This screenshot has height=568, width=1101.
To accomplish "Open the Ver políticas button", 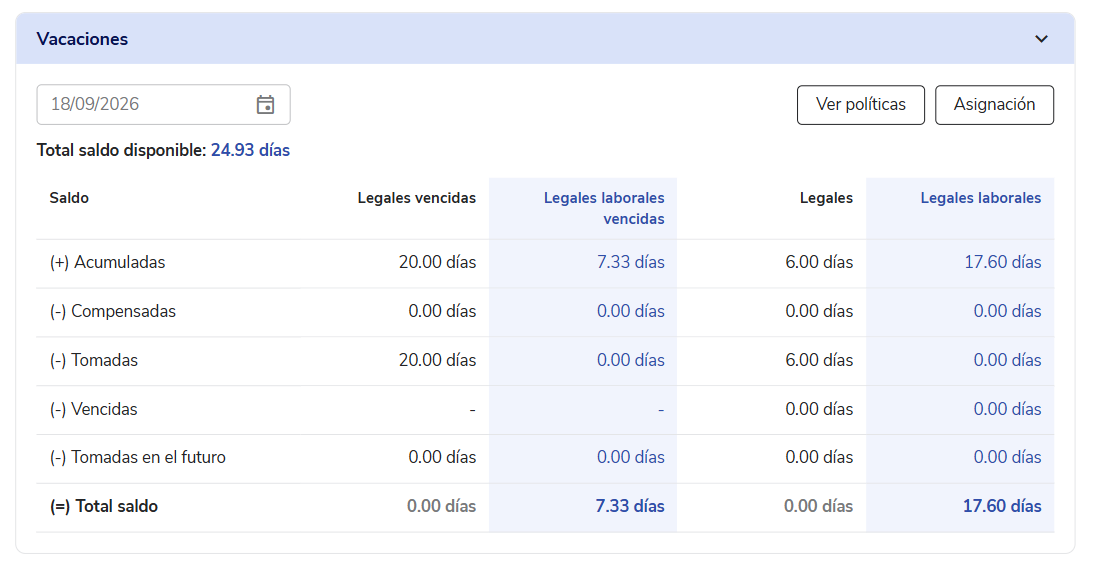I will [861, 105].
